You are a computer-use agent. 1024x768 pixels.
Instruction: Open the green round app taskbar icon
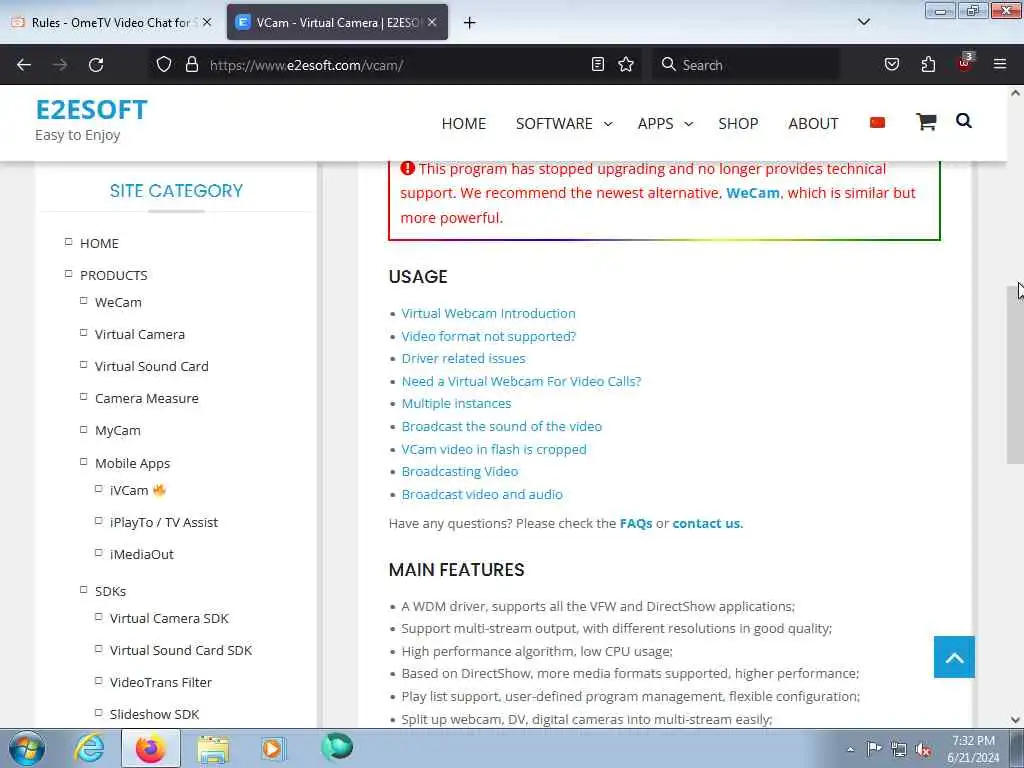337,747
